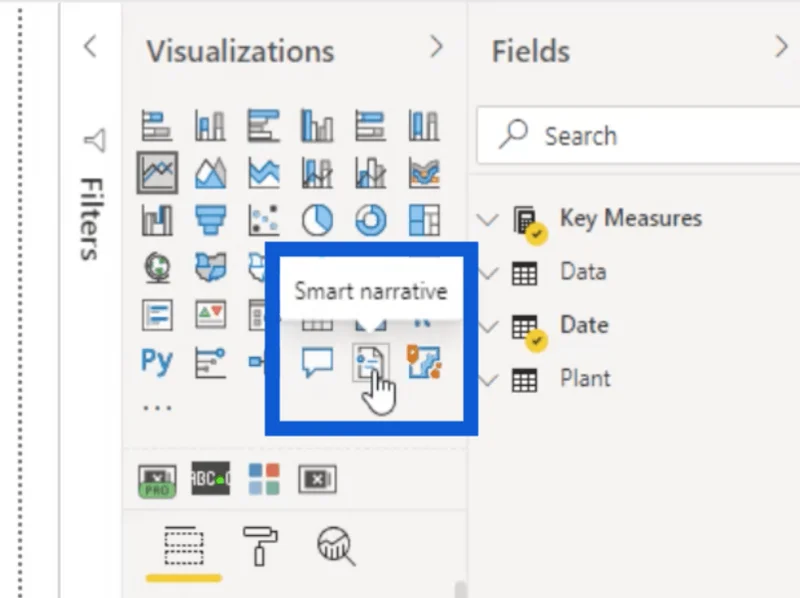The height and width of the screenshot is (598, 800).
Task: Insert the Key influencers visual
Action: click(210, 362)
